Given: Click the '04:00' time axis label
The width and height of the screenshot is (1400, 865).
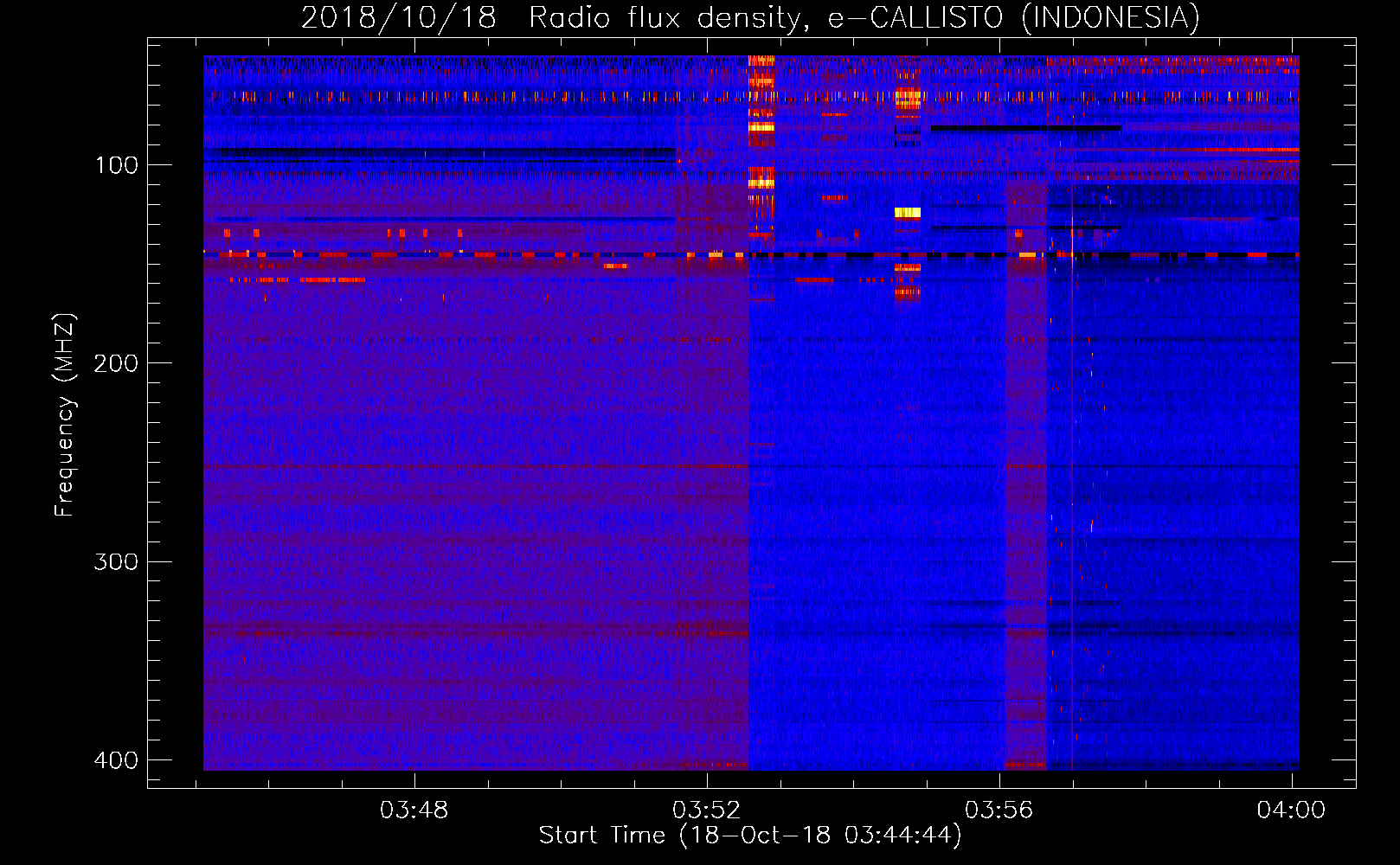Looking at the screenshot, I should tap(1291, 810).
